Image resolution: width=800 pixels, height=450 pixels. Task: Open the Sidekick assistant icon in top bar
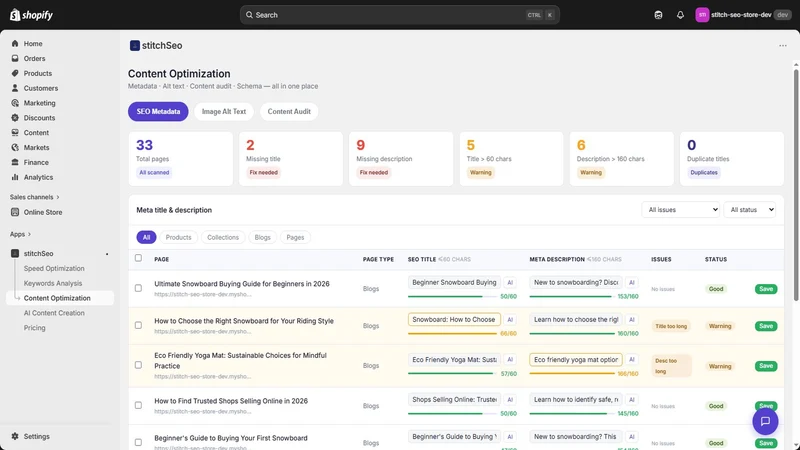click(658, 15)
